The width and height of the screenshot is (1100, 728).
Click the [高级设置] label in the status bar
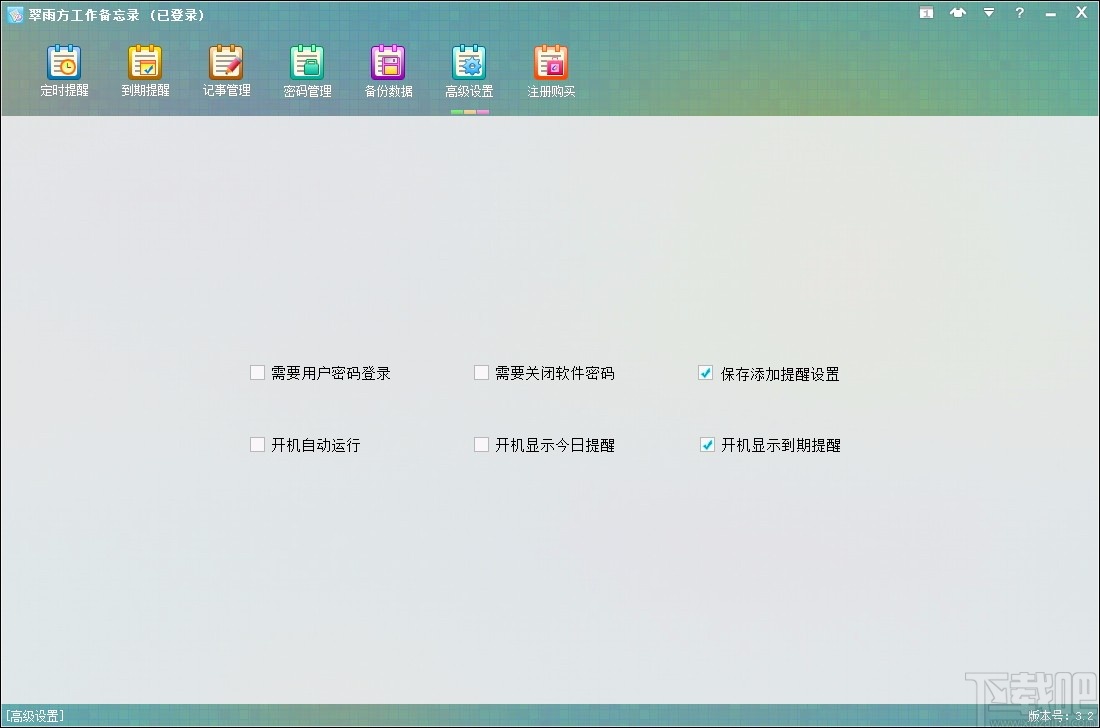34,716
